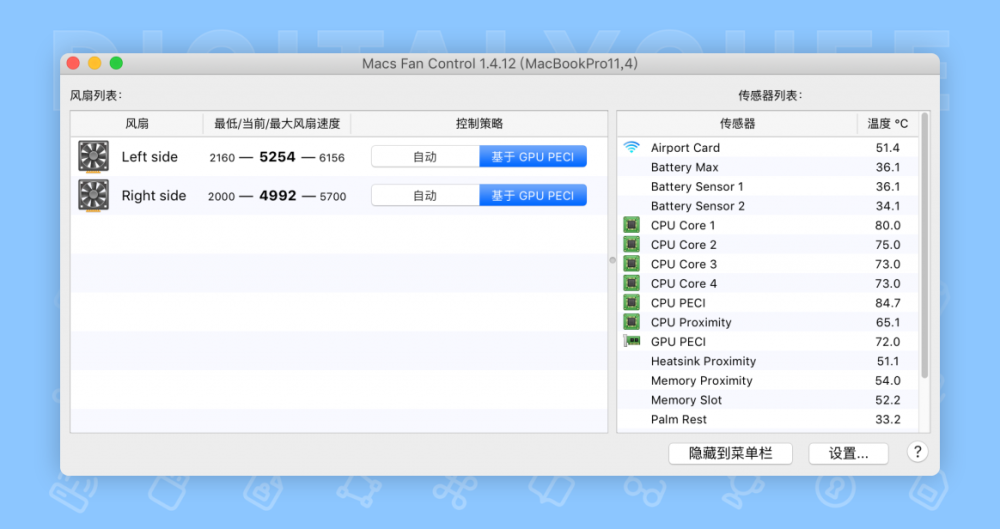This screenshot has height=529, width=1000.
Task: Set Left side fan to 自动
Action: (425, 157)
